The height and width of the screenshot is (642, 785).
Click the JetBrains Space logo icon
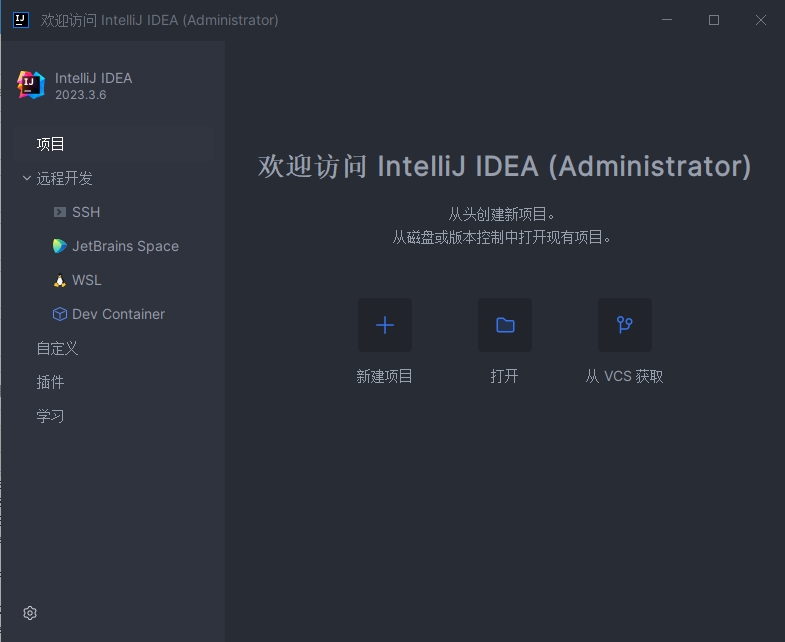[x=60, y=246]
